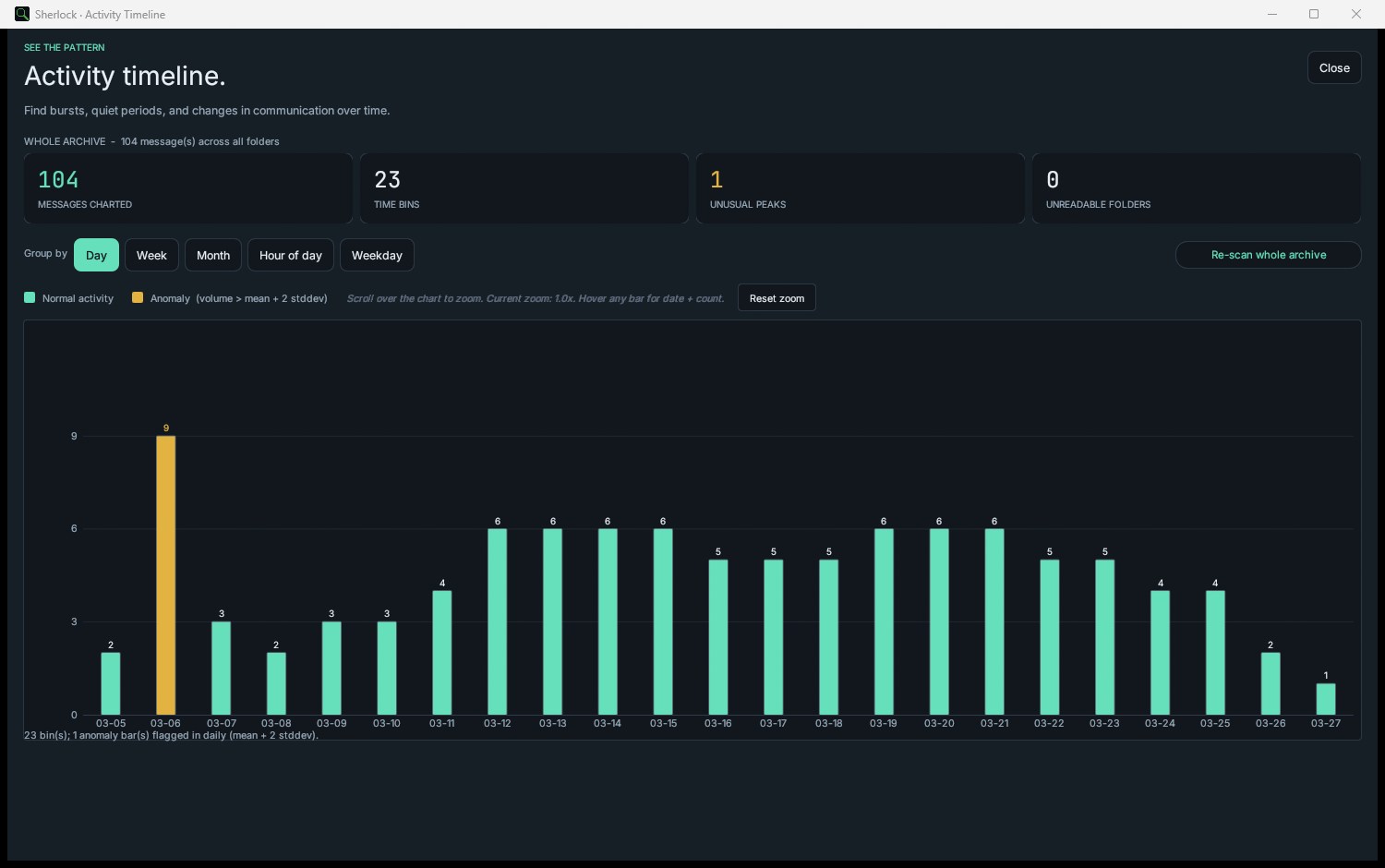Click the teal Normal activity legend swatch
The image size is (1385, 868).
[x=30, y=297]
